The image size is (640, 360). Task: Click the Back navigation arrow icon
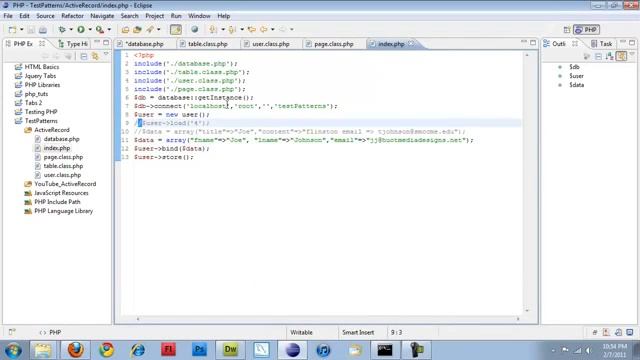264,29
